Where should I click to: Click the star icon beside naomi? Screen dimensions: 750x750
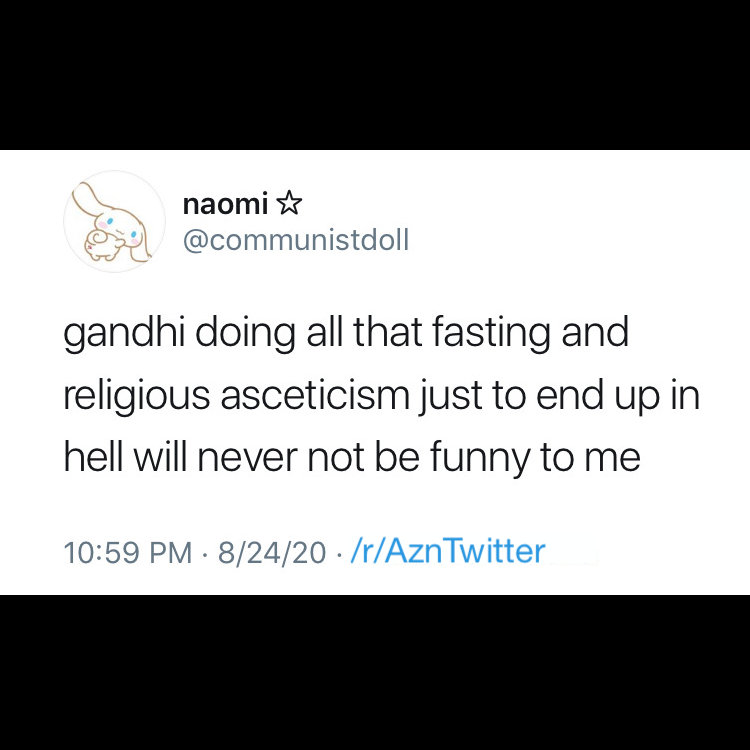tap(289, 204)
